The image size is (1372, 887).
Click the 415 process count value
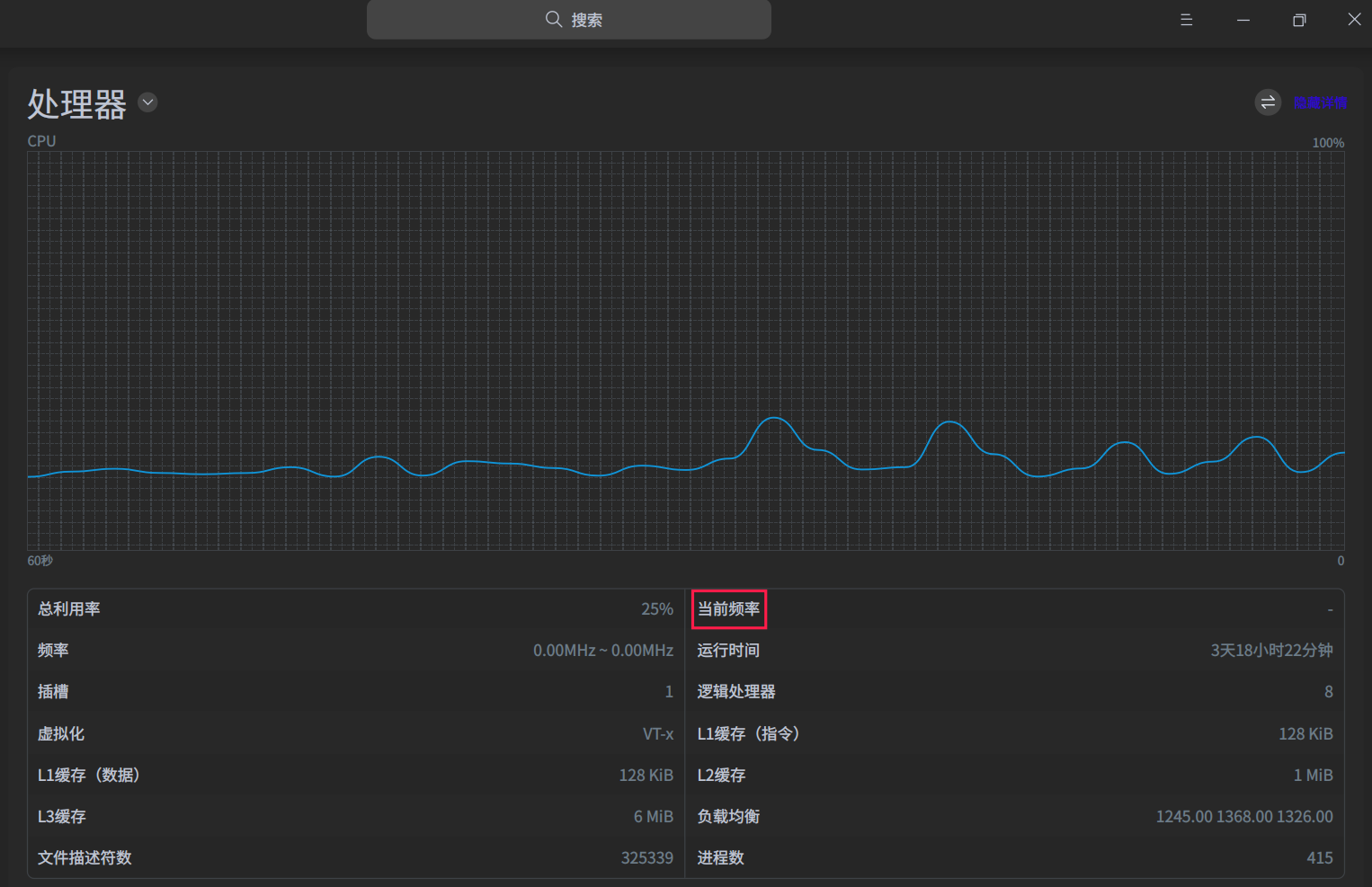[x=1320, y=858]
